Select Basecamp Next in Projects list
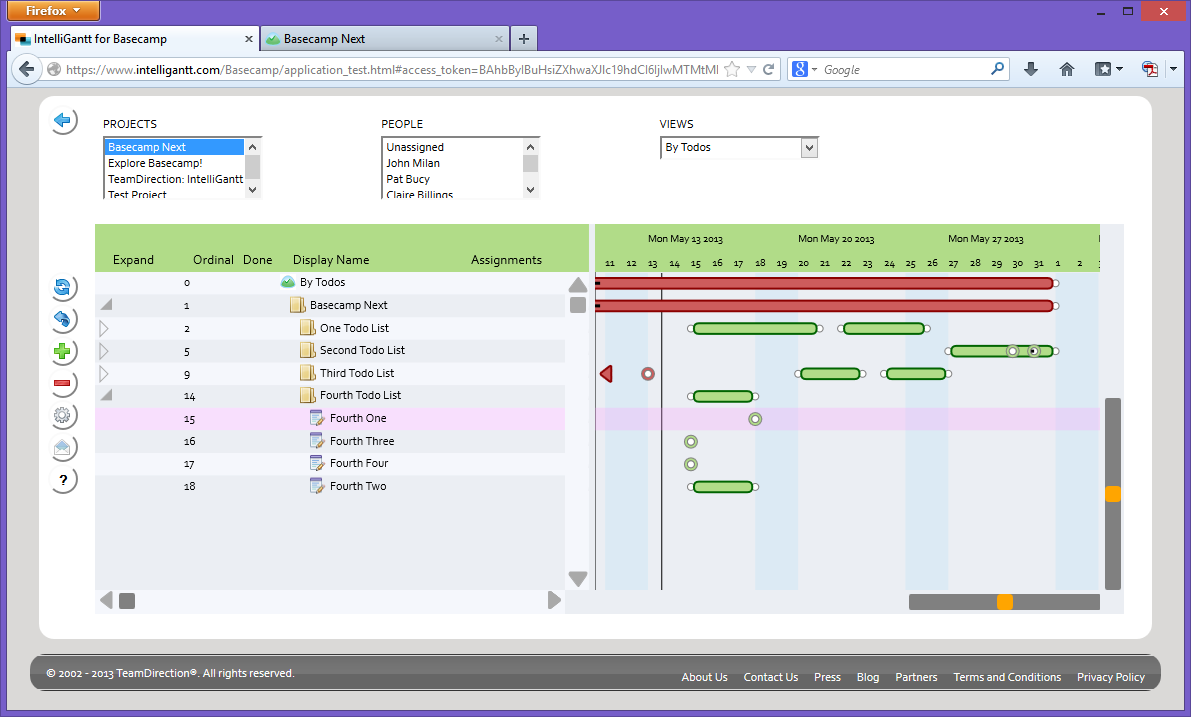 click(174, 147)
